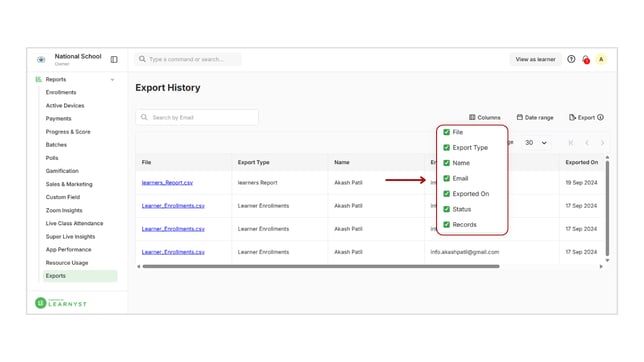
Task: Go to first page arrow icon
Action: point(570,143)
